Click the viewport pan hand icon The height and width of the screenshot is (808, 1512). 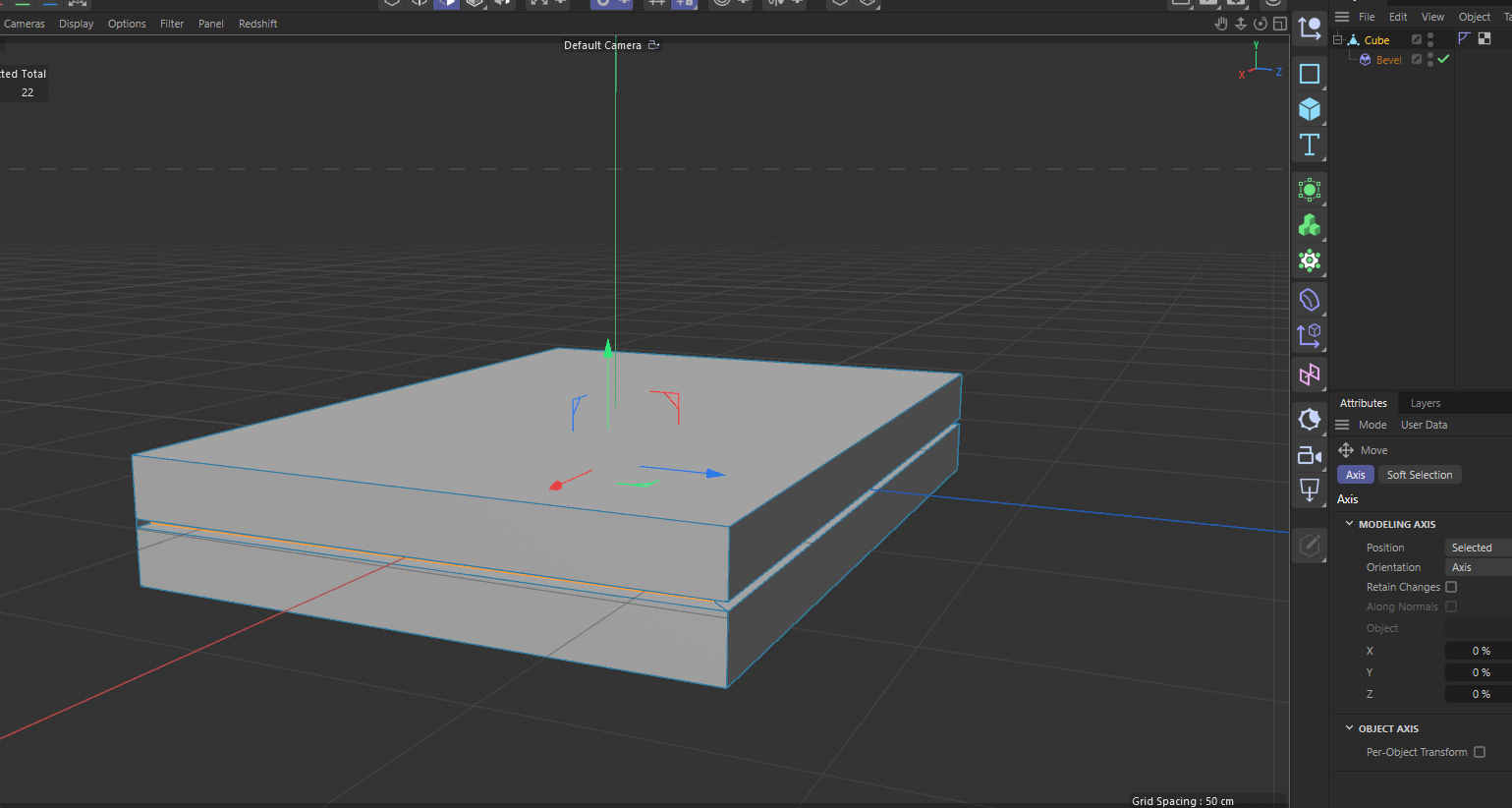pos(1221,24)
